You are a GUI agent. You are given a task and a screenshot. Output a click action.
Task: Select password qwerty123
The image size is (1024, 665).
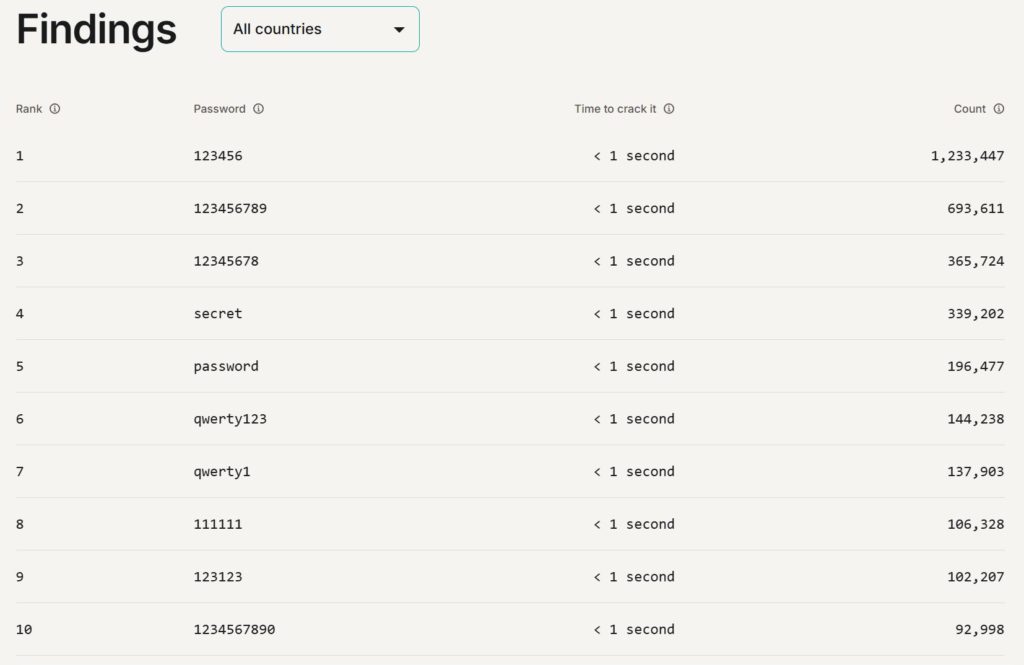pyautogui.click(x=230, y=419)
